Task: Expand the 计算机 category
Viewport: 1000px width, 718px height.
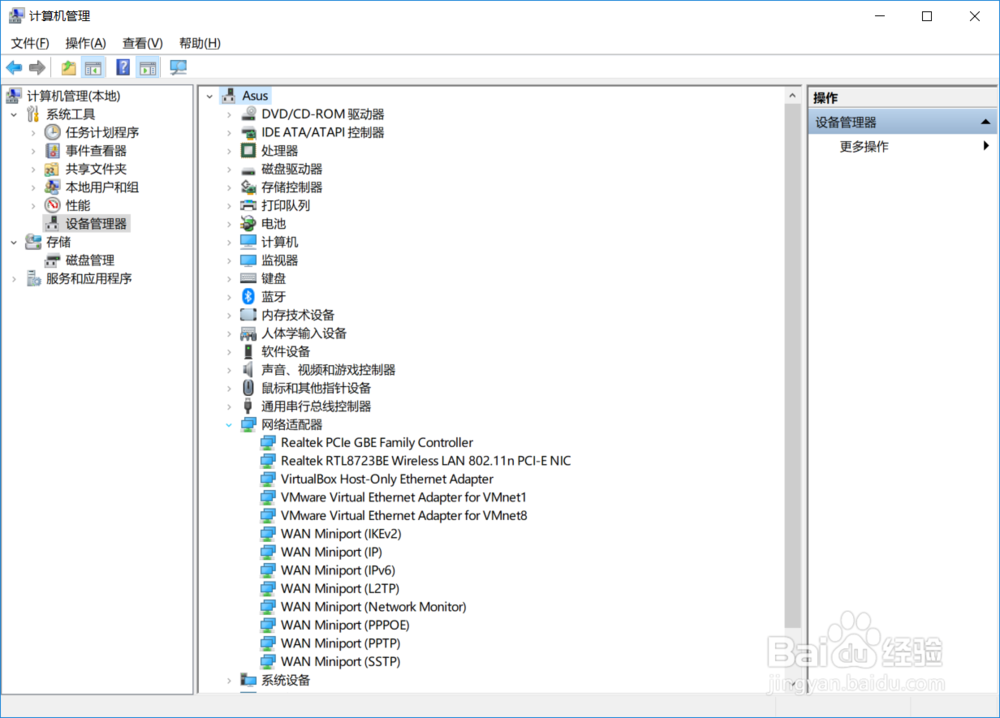Action: 229,242
